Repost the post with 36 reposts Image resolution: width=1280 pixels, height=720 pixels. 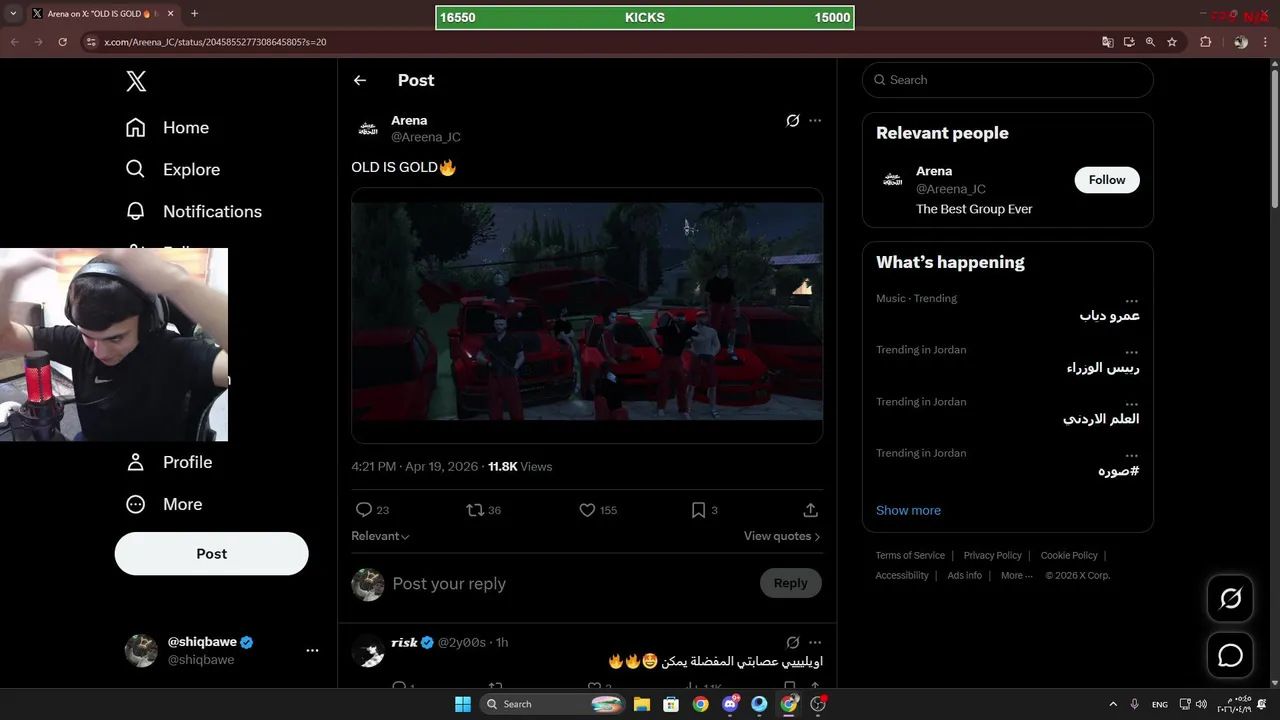coord(475,510)
